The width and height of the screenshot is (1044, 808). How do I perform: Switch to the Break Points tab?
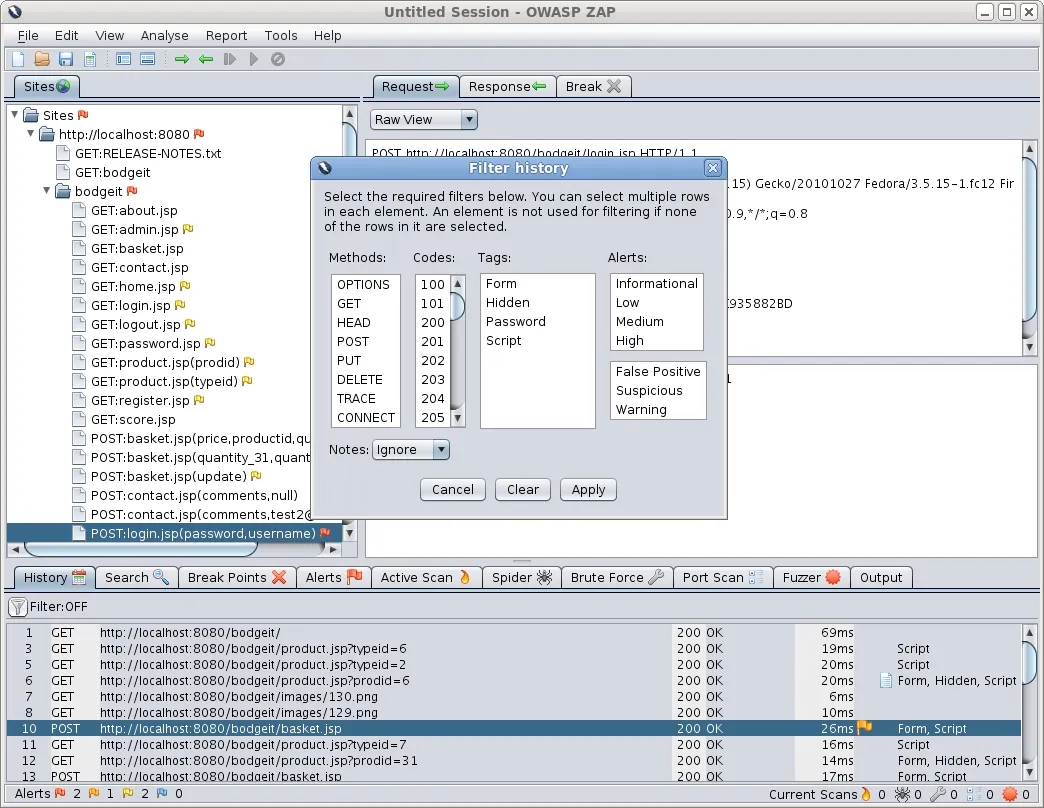236,577
